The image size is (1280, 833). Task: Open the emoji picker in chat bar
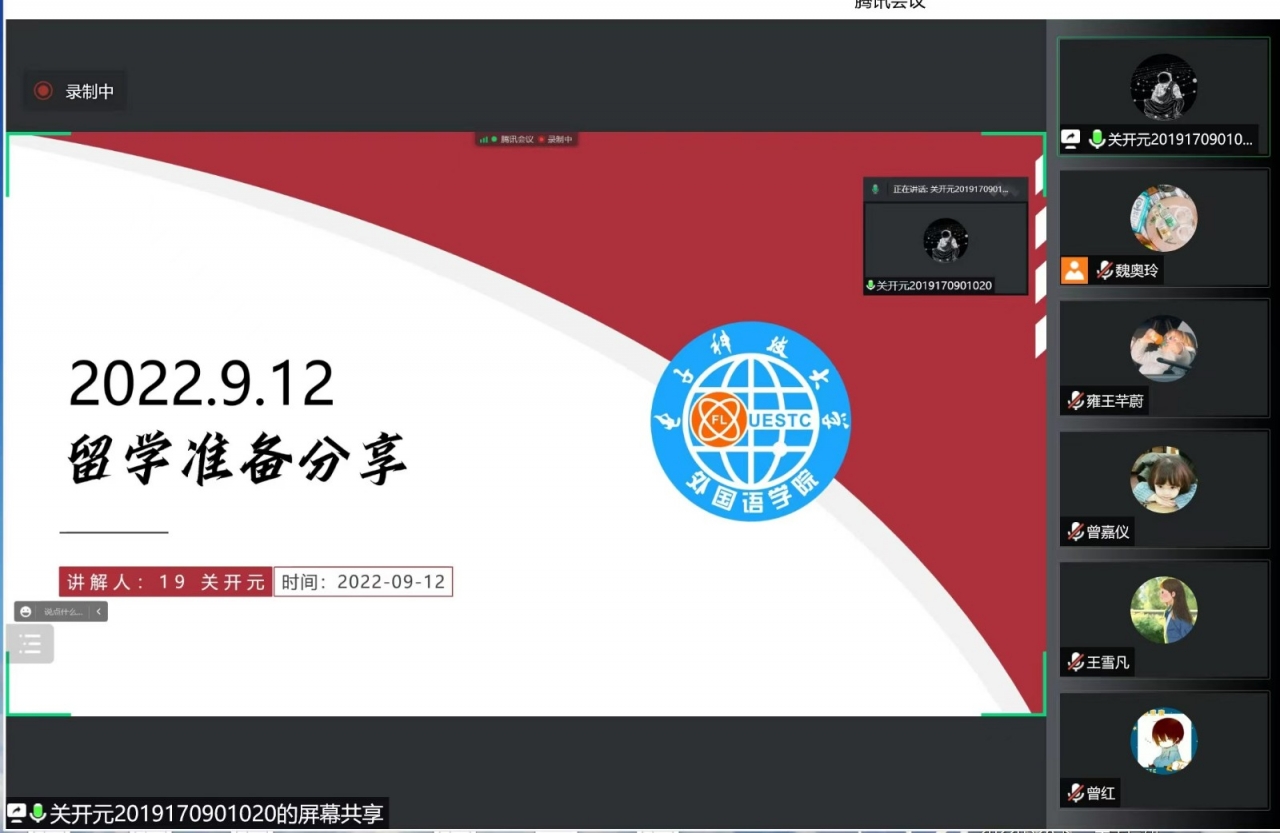(26, 612)
